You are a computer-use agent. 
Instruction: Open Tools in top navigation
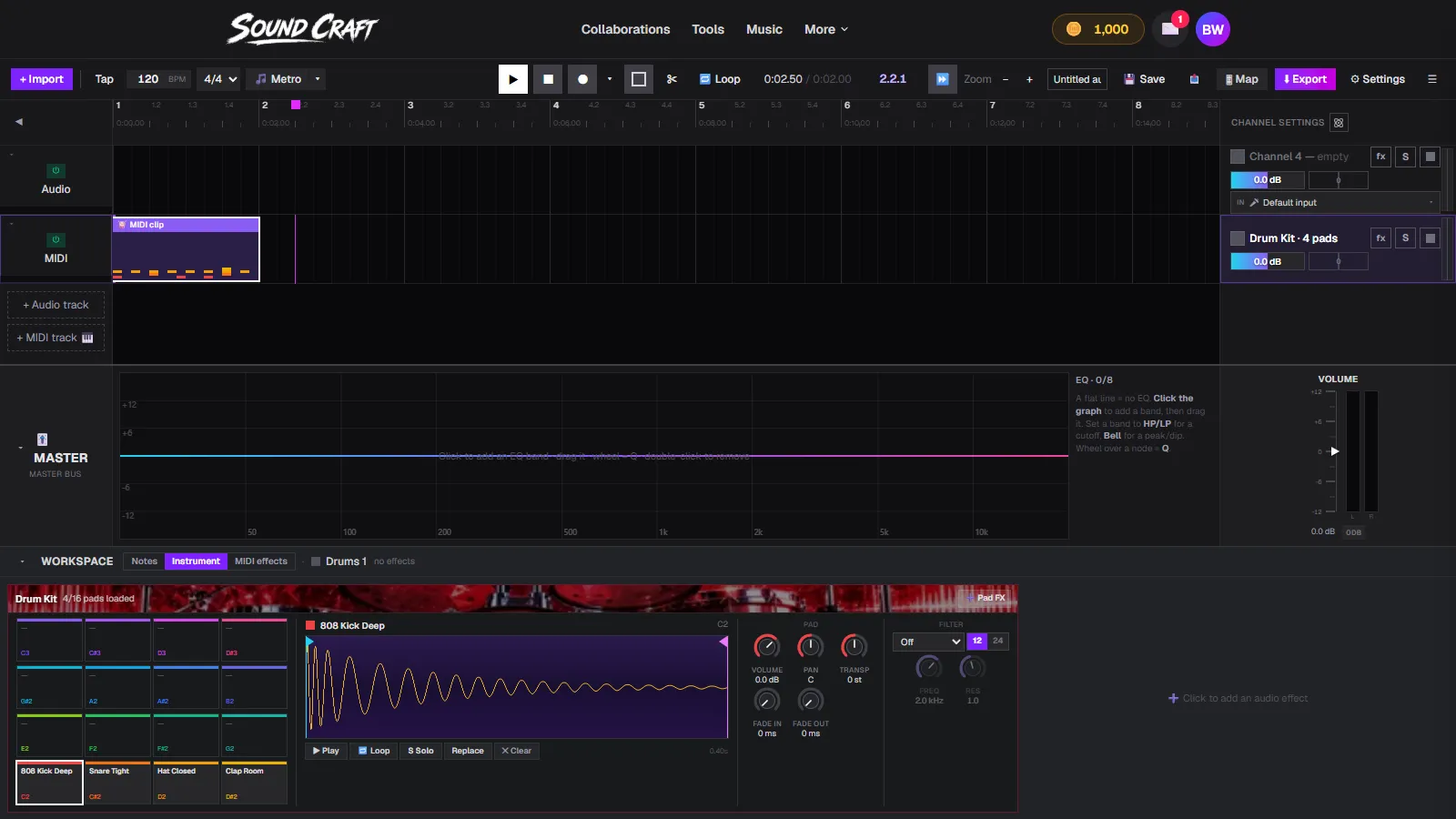708,29
